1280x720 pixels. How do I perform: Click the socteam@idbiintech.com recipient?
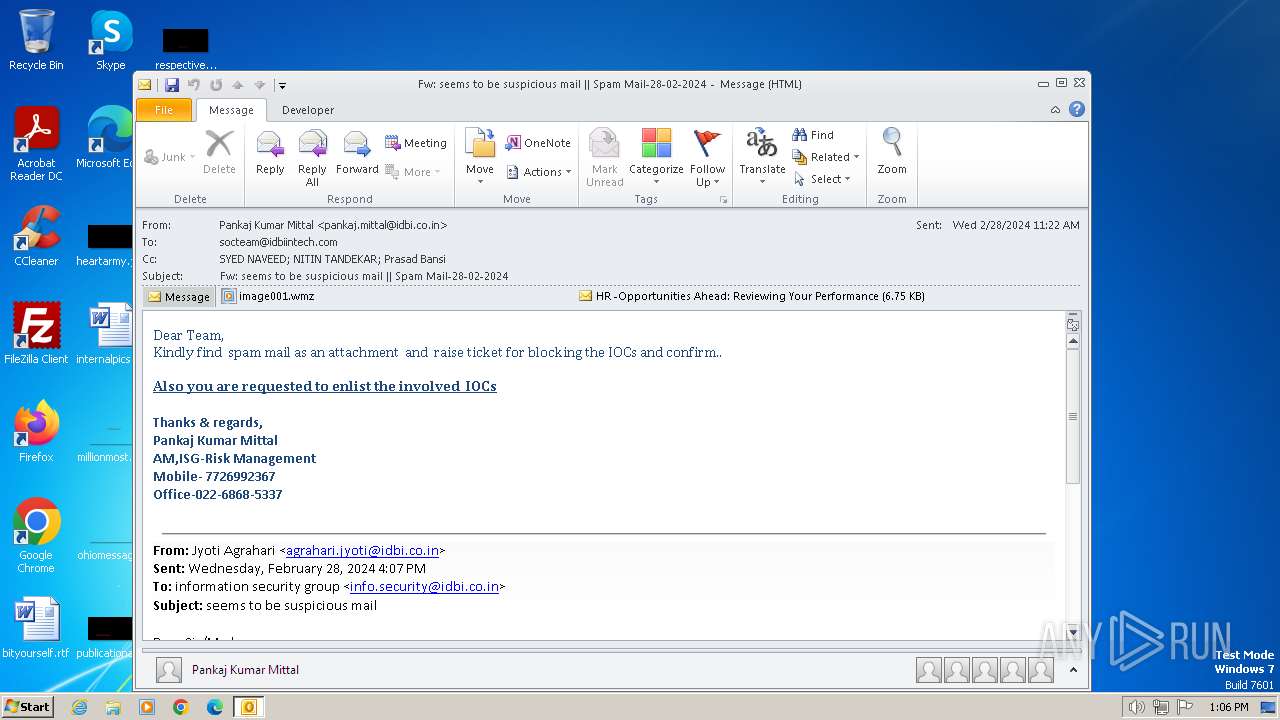pos(278,242)
